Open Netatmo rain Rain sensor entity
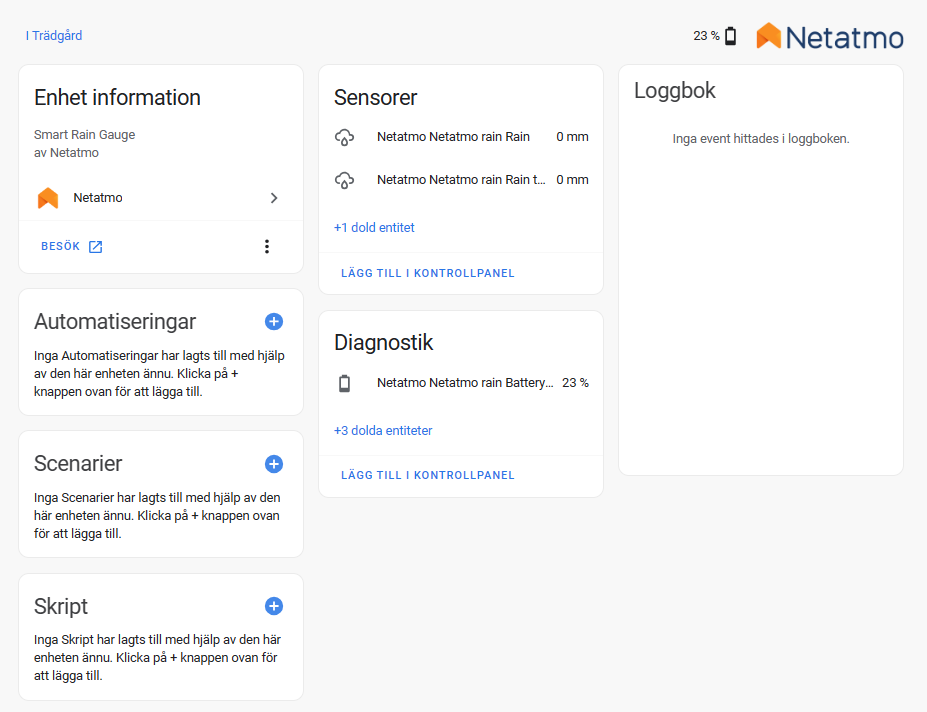The image size is (927, 712). click(461, 137)
